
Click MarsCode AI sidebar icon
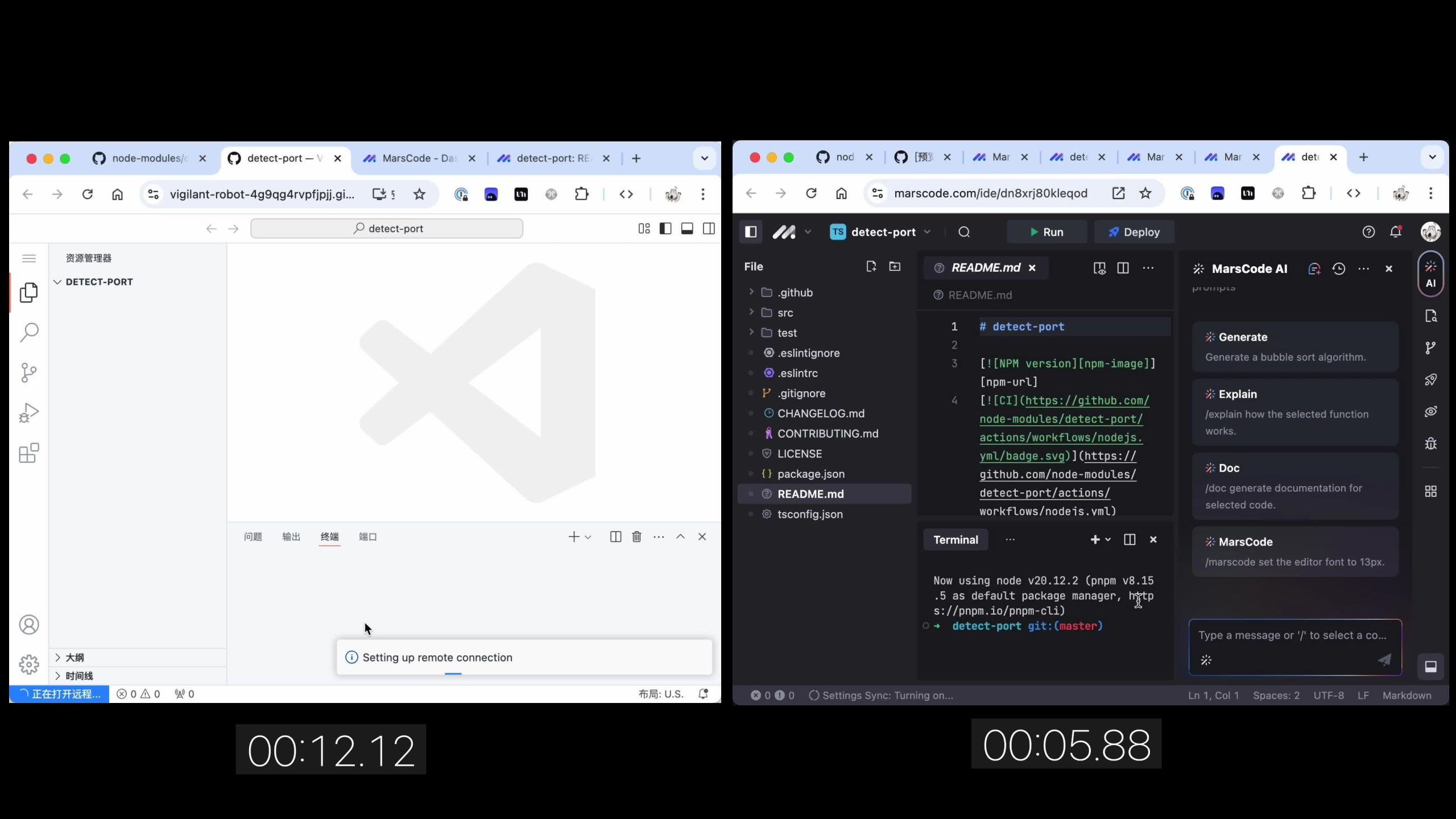(1430, 274)
